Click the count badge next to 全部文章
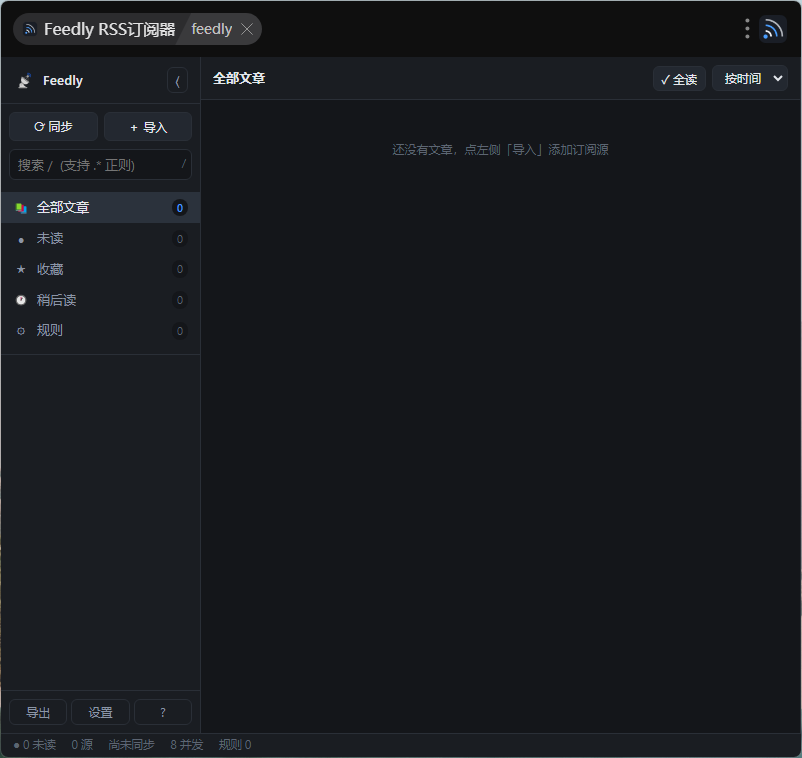 pos(180,208)
